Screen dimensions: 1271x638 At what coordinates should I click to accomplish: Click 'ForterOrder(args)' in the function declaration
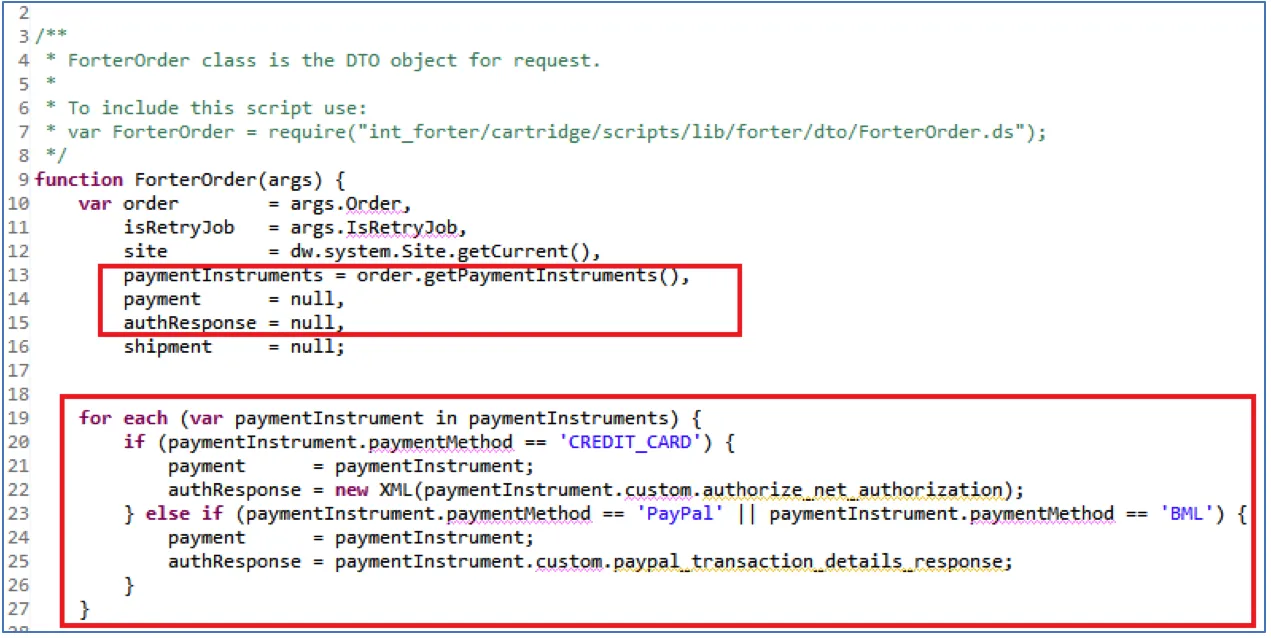click(x=229, y=180)
